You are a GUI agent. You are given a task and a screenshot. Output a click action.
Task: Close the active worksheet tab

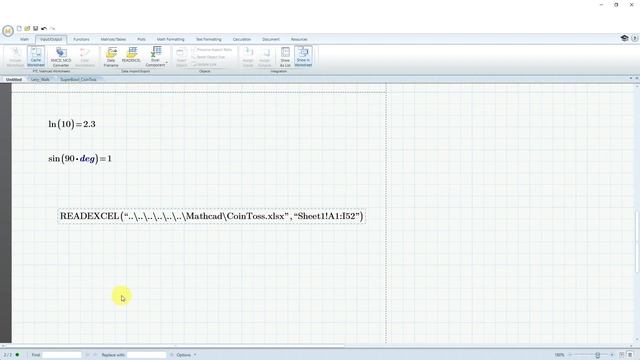coord(637,78)
